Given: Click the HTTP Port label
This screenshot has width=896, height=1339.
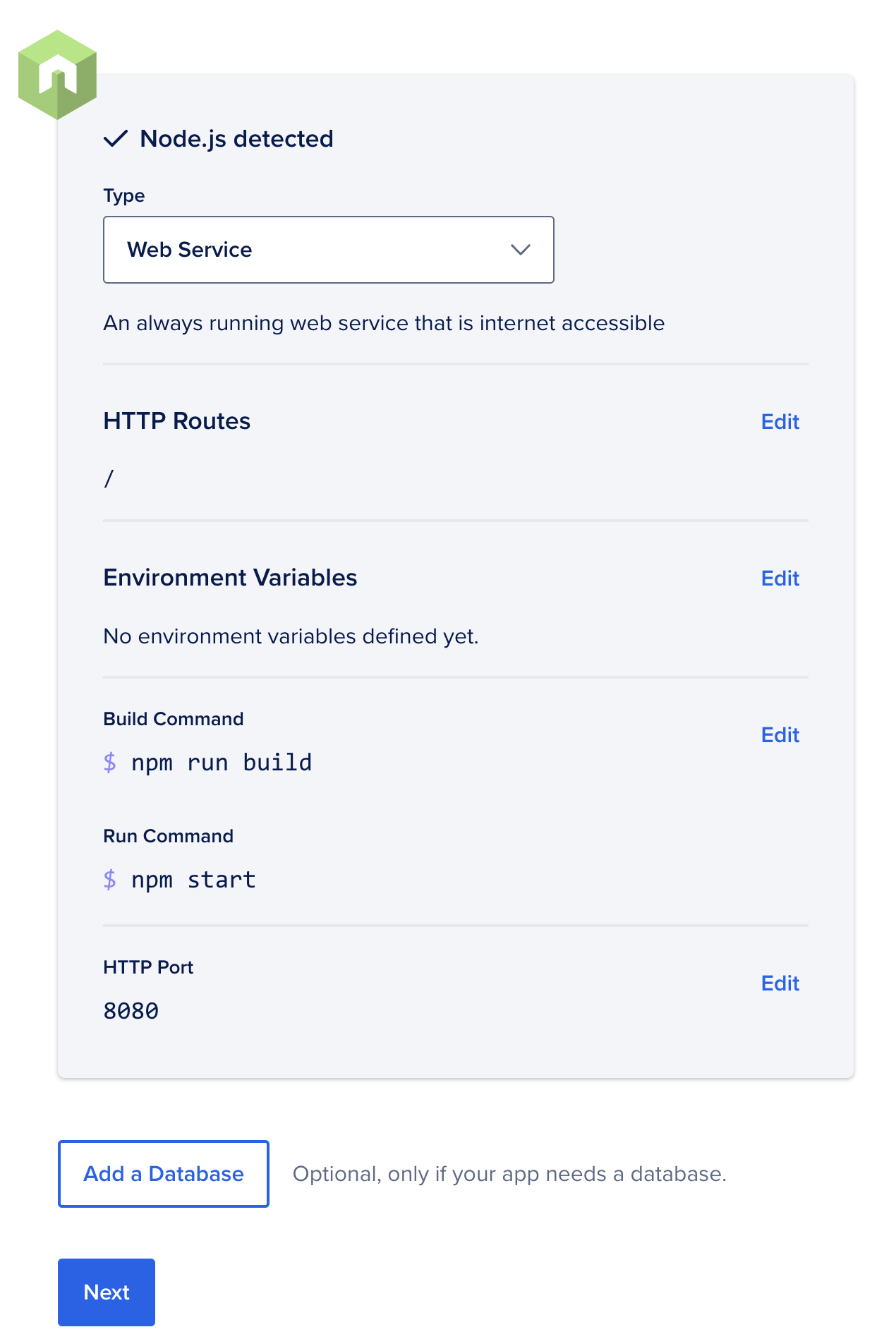Looking at the screenshot, I should [x=148, y=967].
